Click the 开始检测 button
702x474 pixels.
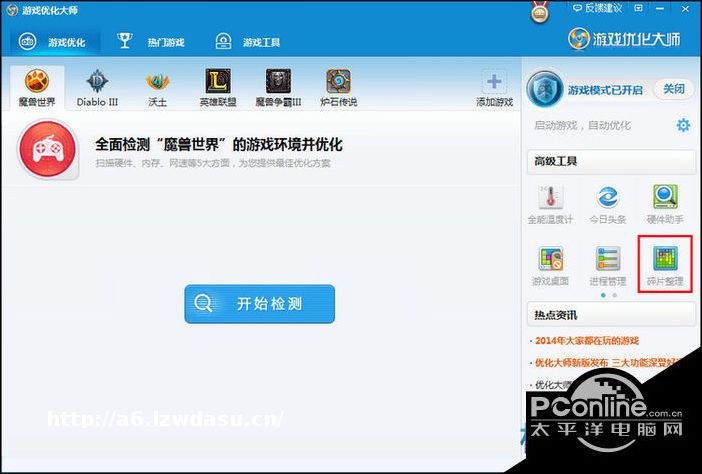coord(259,304)
